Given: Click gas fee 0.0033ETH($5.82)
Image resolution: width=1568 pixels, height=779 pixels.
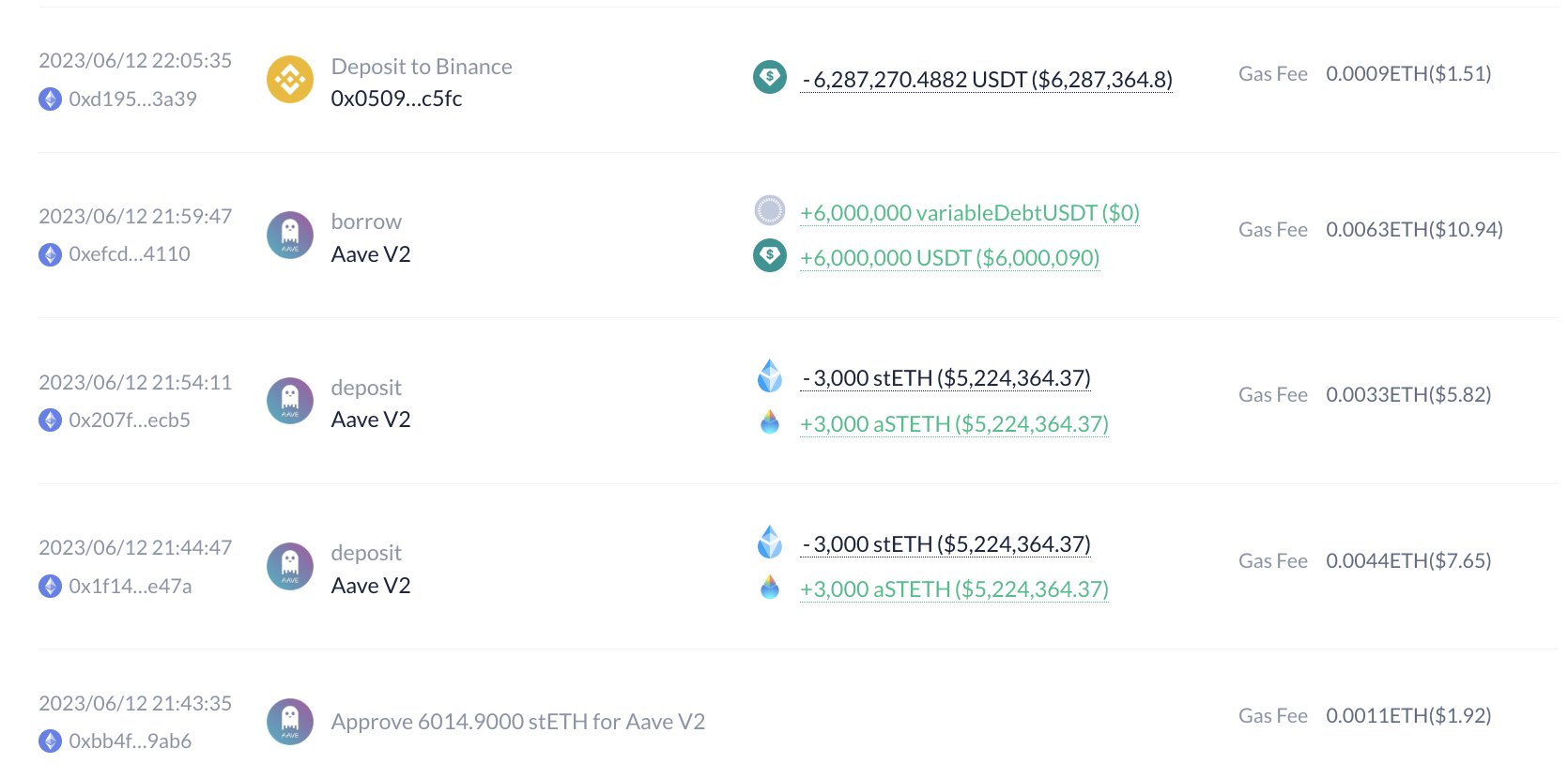Looking at the screenshot, I should pos(1408,394).
